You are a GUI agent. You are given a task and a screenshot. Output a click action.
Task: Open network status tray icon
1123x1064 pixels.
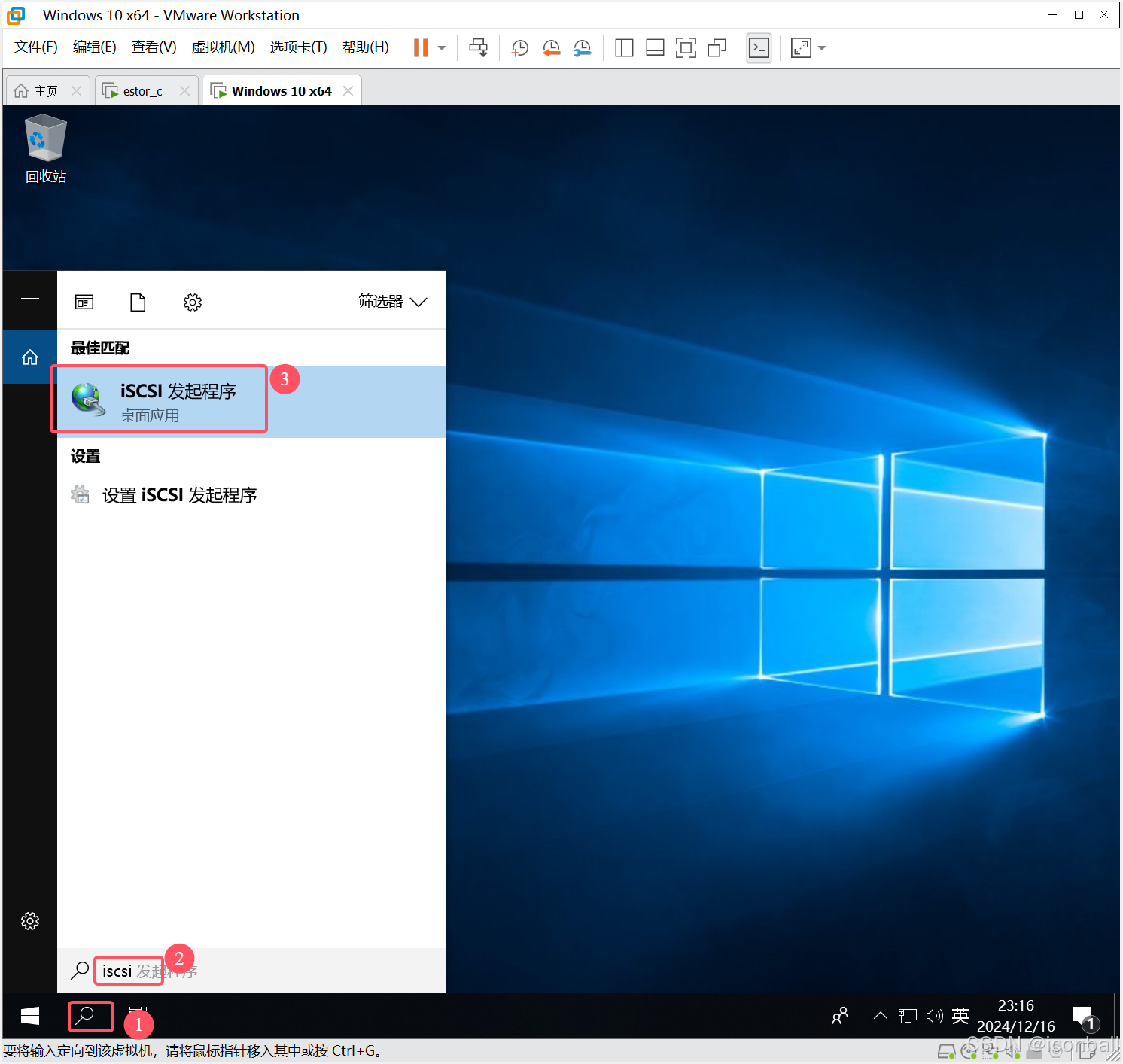click(908, 1016)
